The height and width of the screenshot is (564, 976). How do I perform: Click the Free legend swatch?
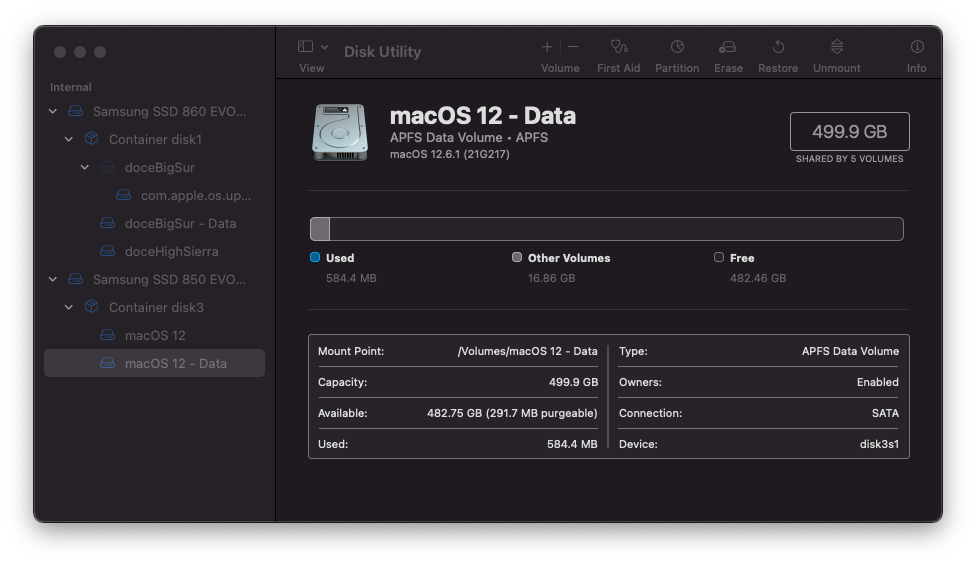[719, 257]
